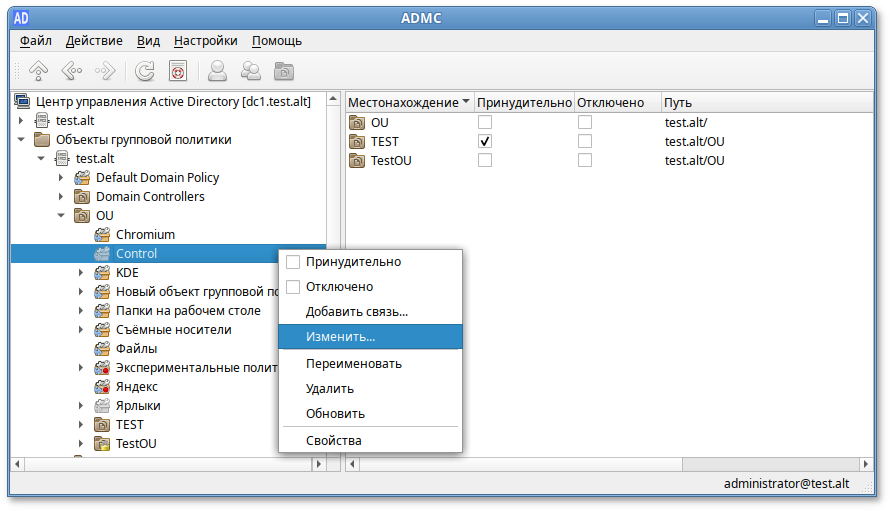The image size is (890, 511).
Task: Click the KDE policy icon
Action: coord(102,273)
